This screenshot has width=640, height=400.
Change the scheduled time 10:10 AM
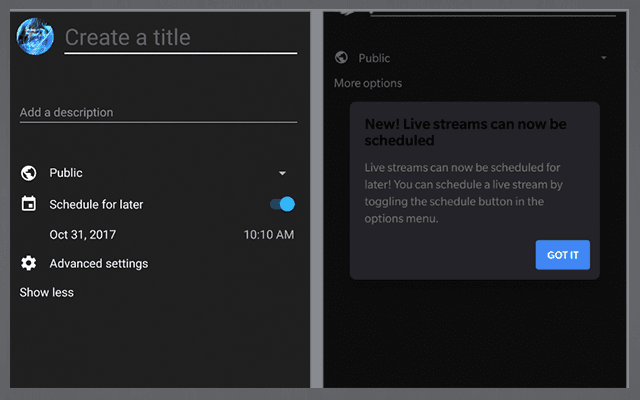point(269,235)
